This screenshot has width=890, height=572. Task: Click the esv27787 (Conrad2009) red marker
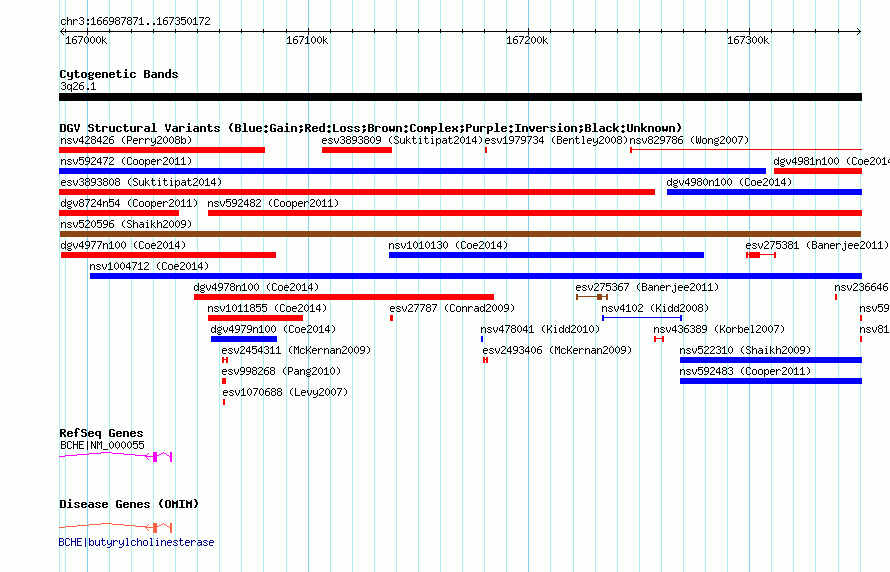(x=391, y=318)
